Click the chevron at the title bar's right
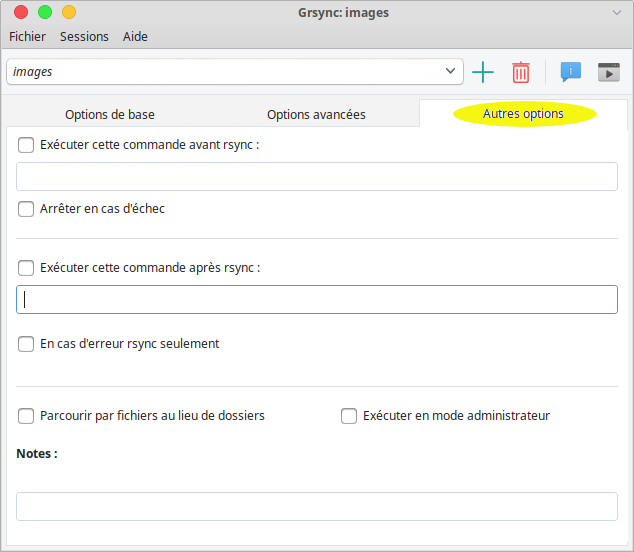The height and width of the screenshot is (552, 634). click(617, 12)
